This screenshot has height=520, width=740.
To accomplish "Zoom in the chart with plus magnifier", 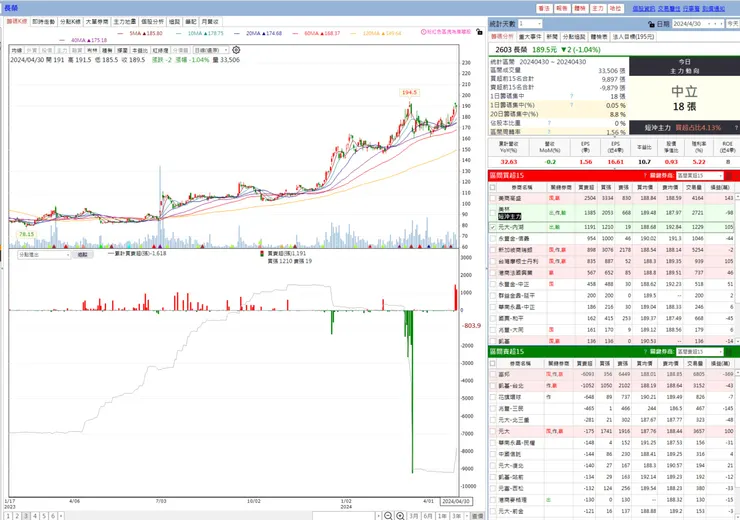I will [x=400, y=516].
